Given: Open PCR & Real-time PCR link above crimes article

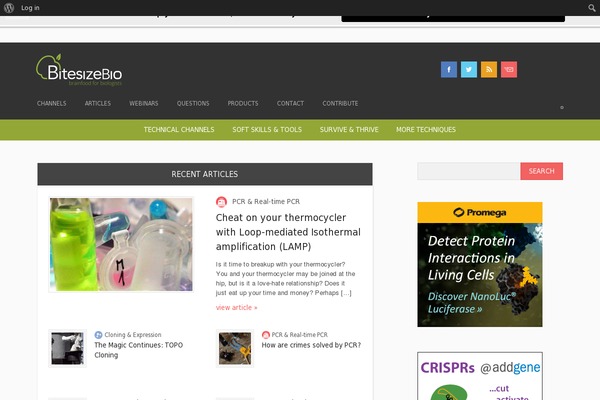Looking at the screenshot, I should pyautogui.click(x=300, y=335).
